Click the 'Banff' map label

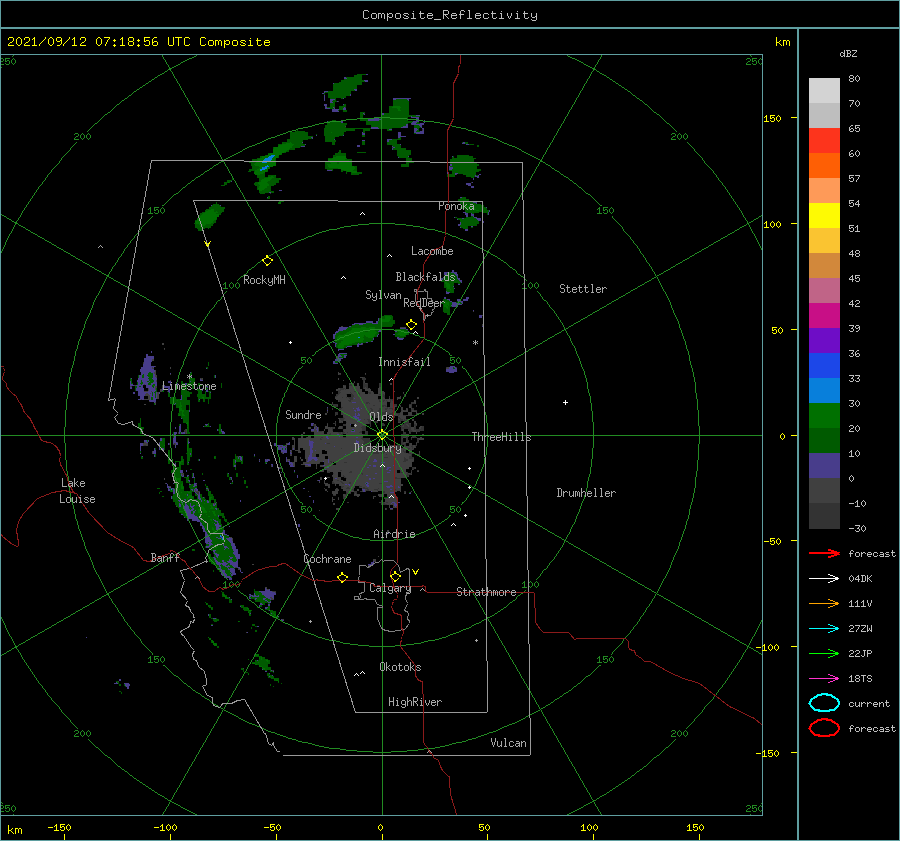coord(165,557)
